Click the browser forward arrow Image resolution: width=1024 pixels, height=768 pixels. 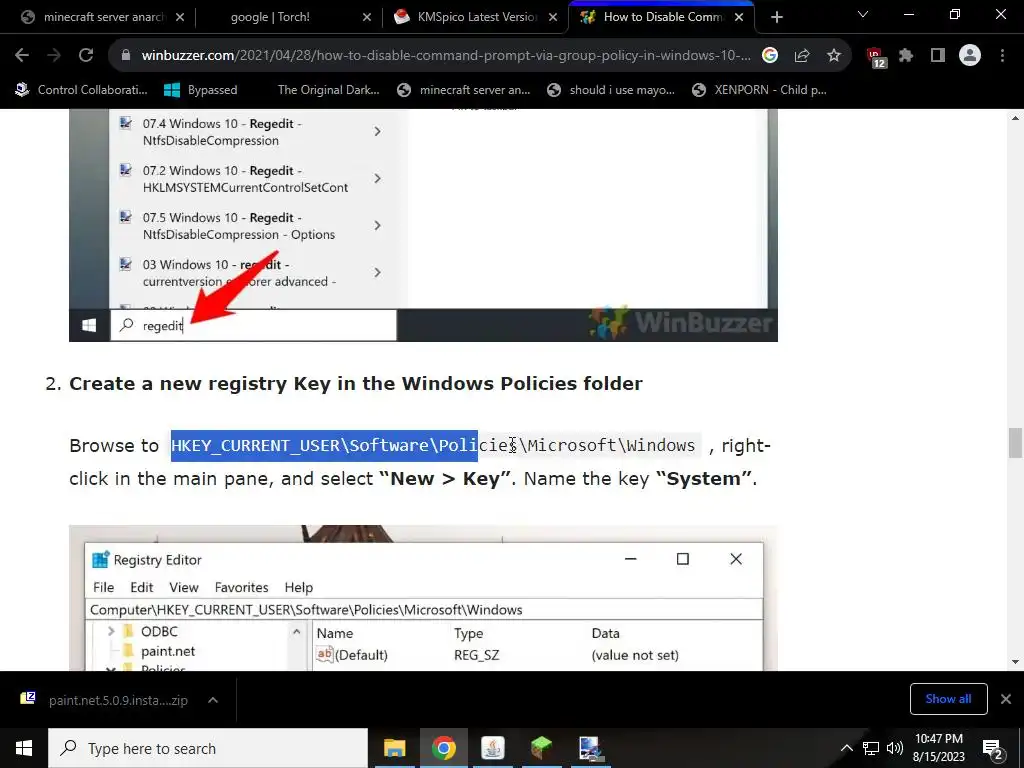(x=54, y=56)
